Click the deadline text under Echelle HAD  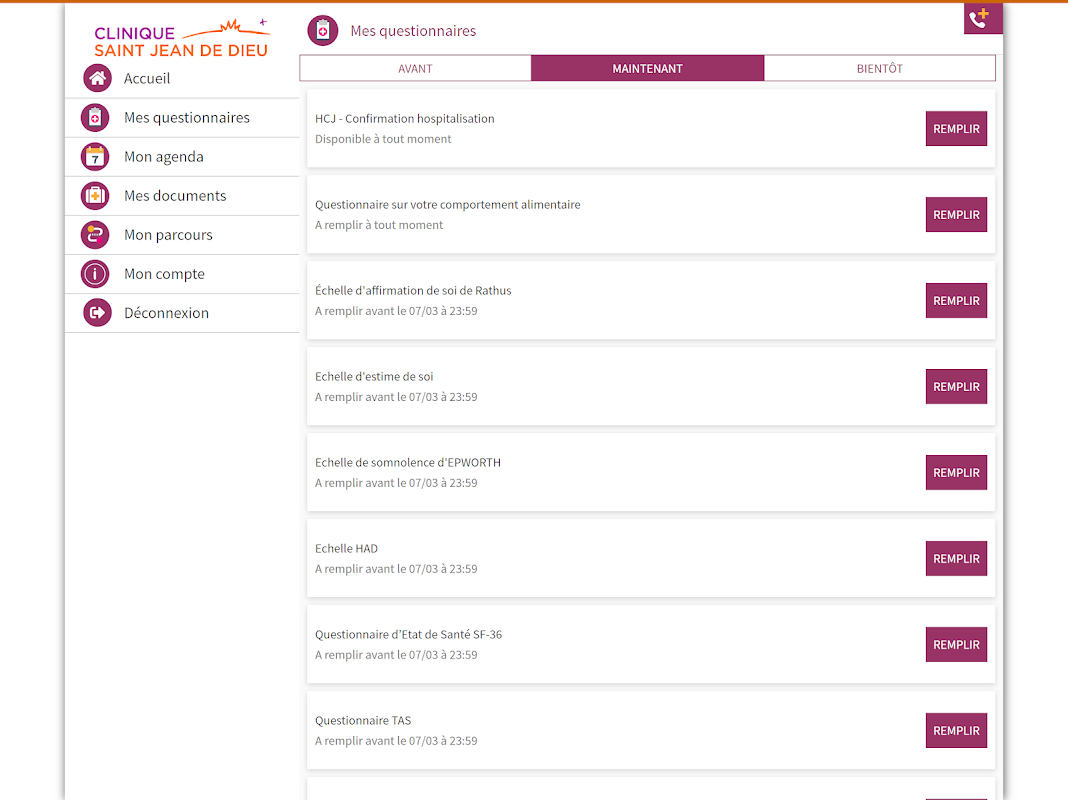pos(396,569)
